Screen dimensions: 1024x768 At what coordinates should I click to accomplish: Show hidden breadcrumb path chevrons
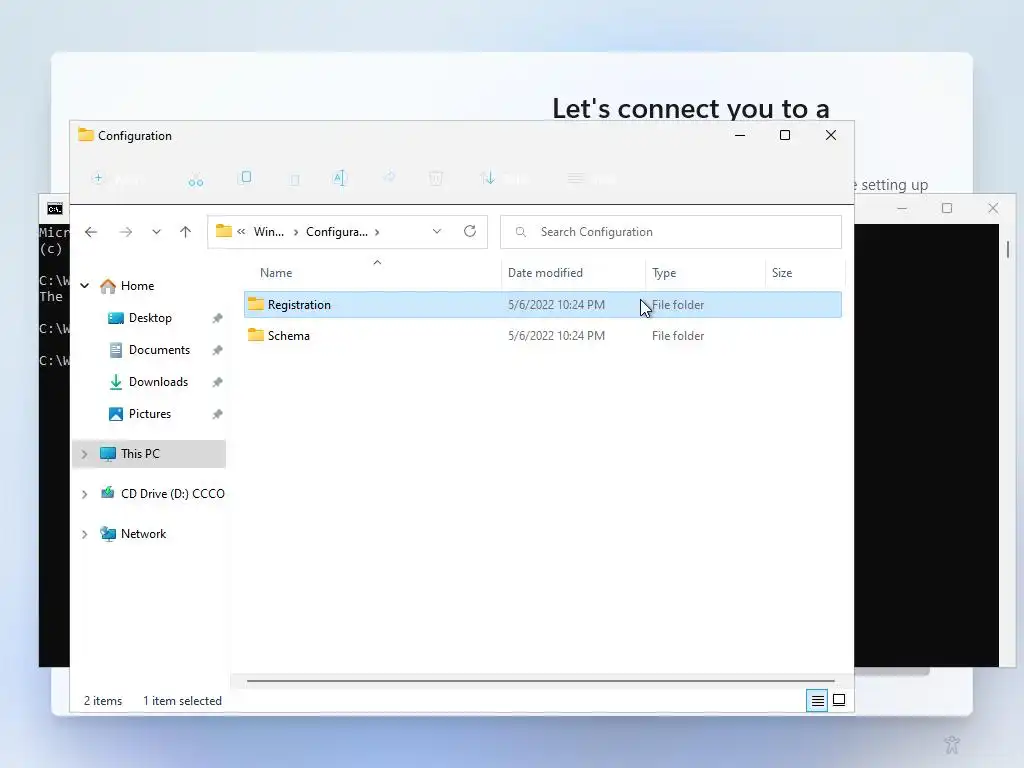pyautogui.click(x=242, y=232)
